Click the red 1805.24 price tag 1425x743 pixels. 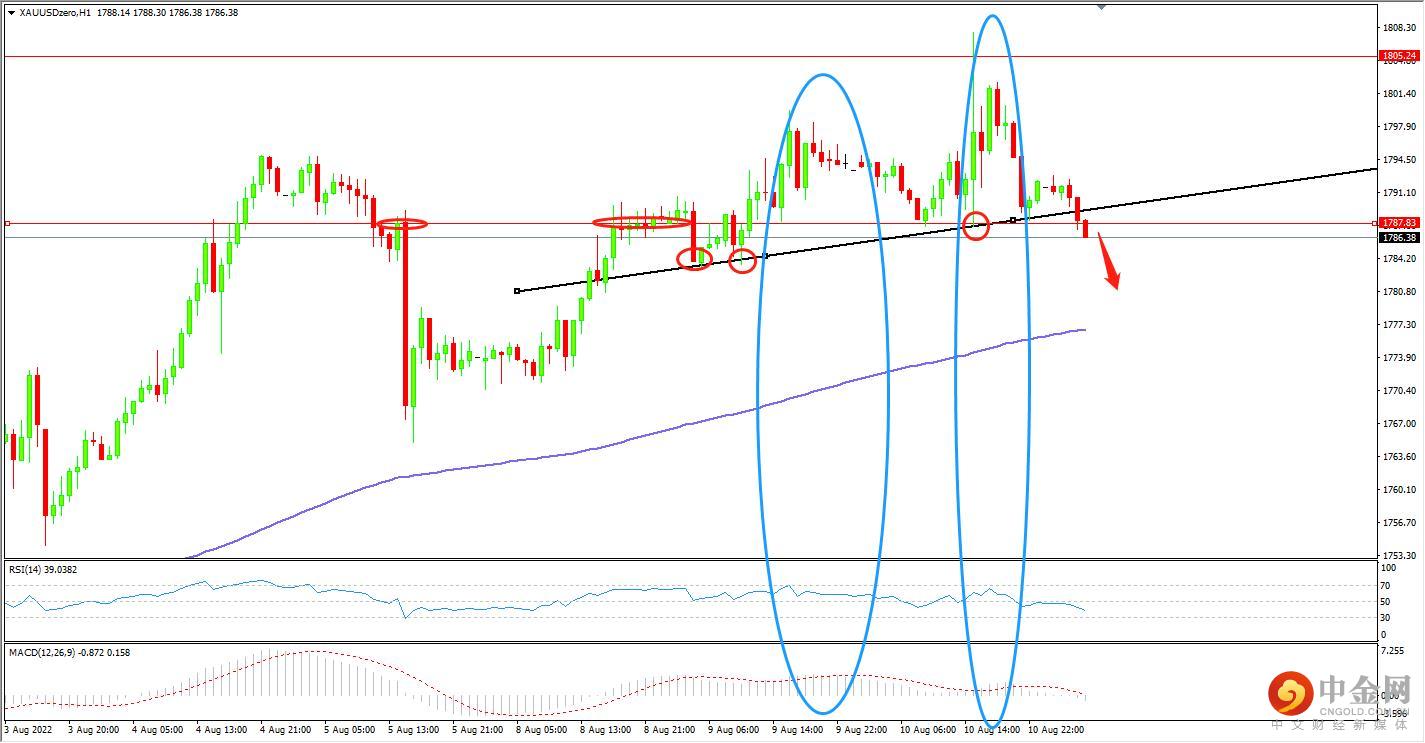click(1399, 56)
